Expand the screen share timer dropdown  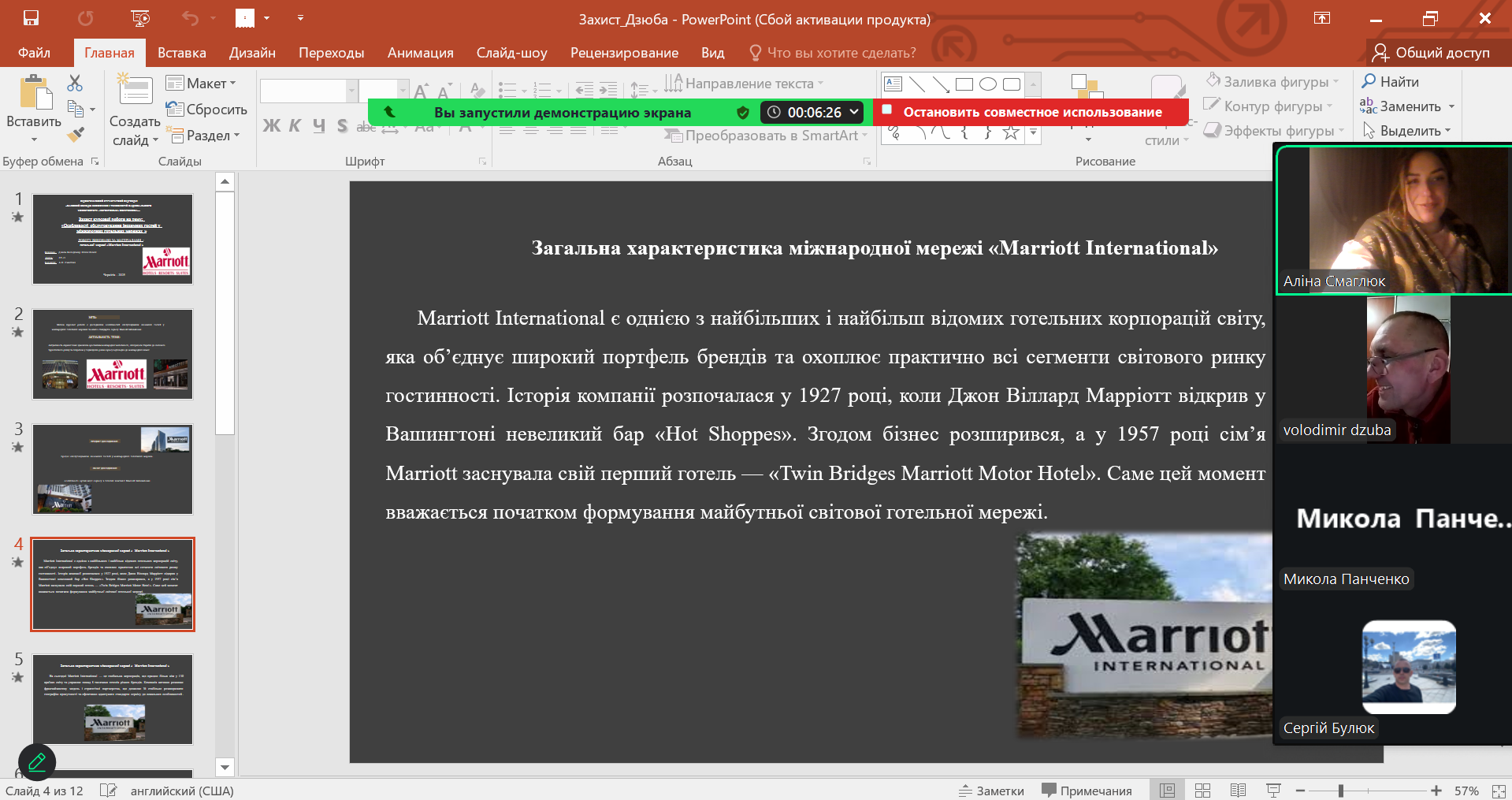[854, 112]
